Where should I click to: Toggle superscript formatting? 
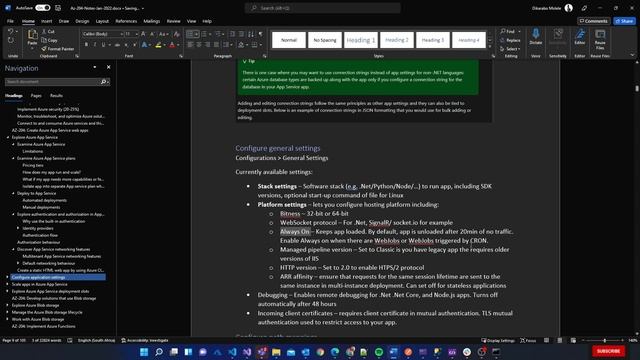point(135,44)
